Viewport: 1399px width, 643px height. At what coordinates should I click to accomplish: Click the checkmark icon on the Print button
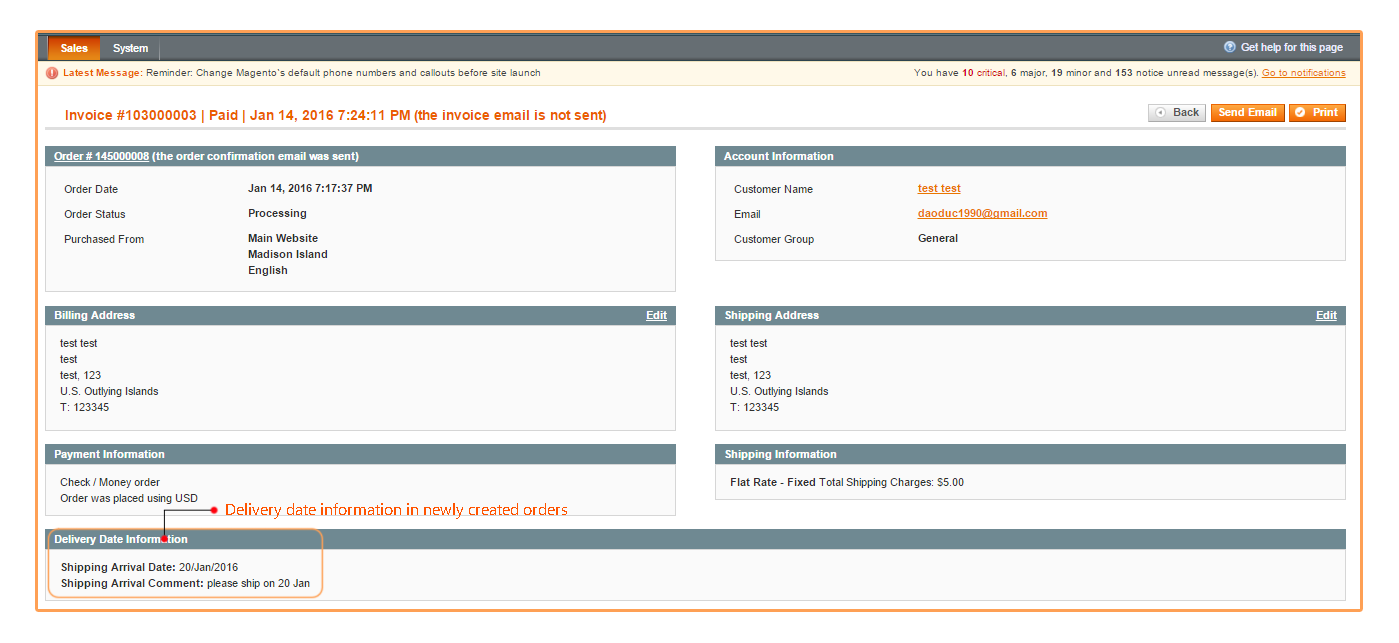click(x=1299, y=112)
